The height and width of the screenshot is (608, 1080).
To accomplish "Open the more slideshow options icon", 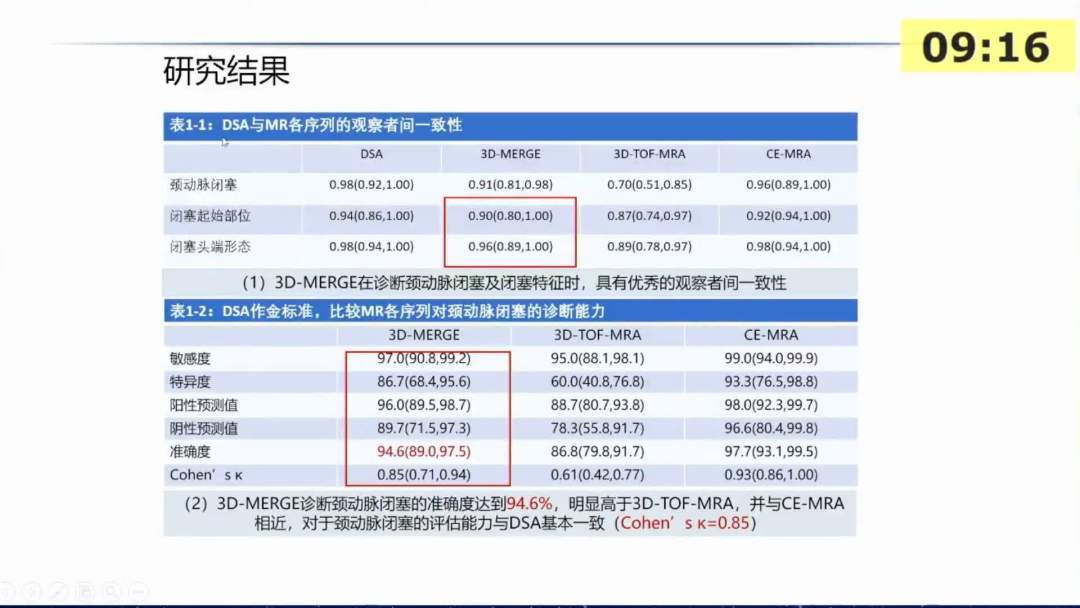I will point(138,590).
